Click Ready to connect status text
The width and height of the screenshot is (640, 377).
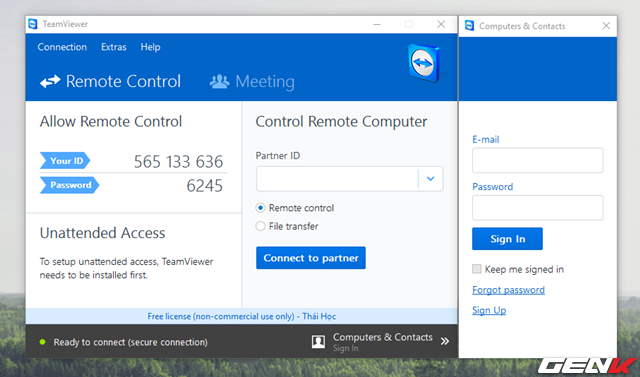point(131,342)
